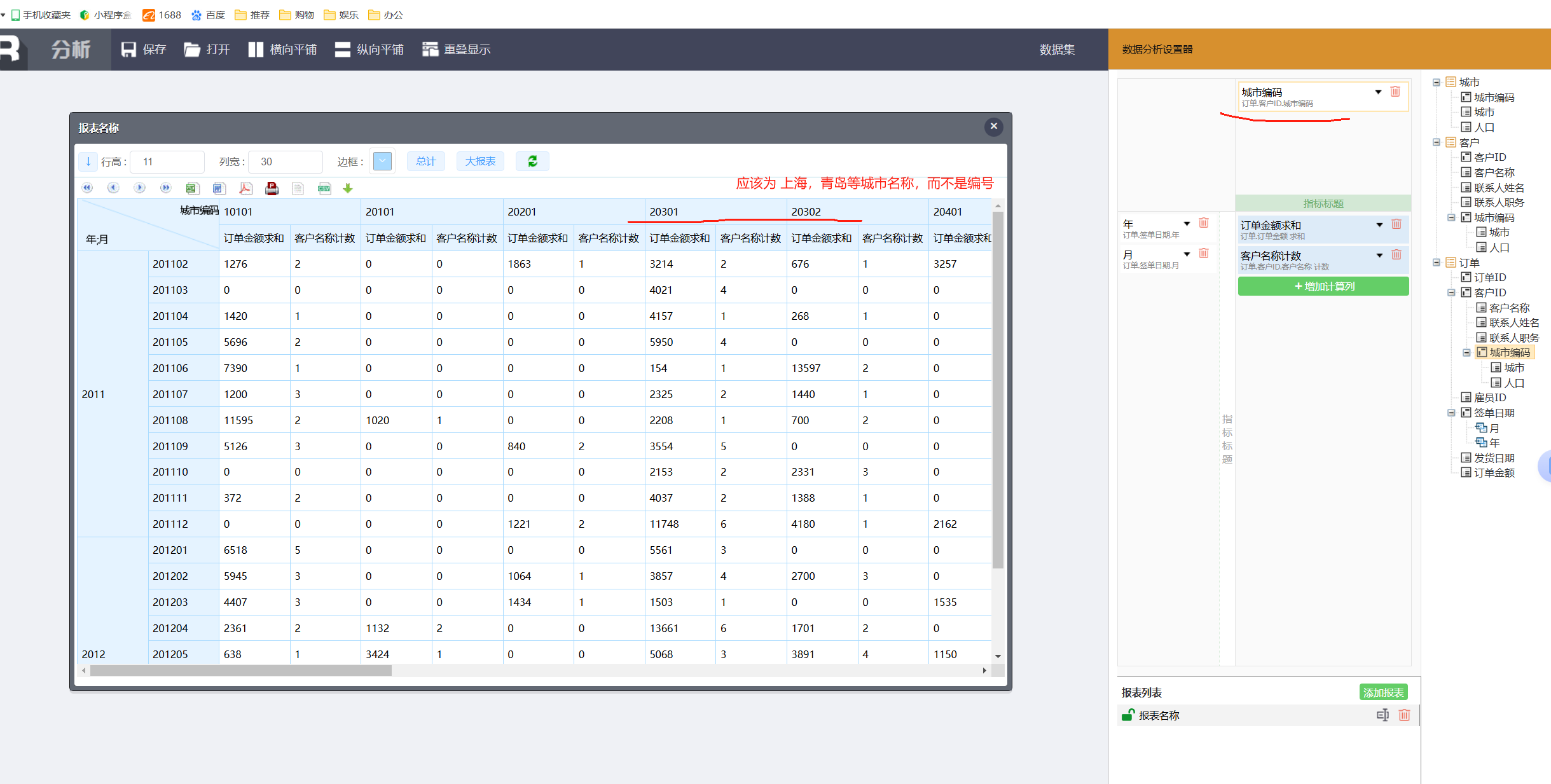Open dropdown arrow on 年 row field

pos(1187,224)
